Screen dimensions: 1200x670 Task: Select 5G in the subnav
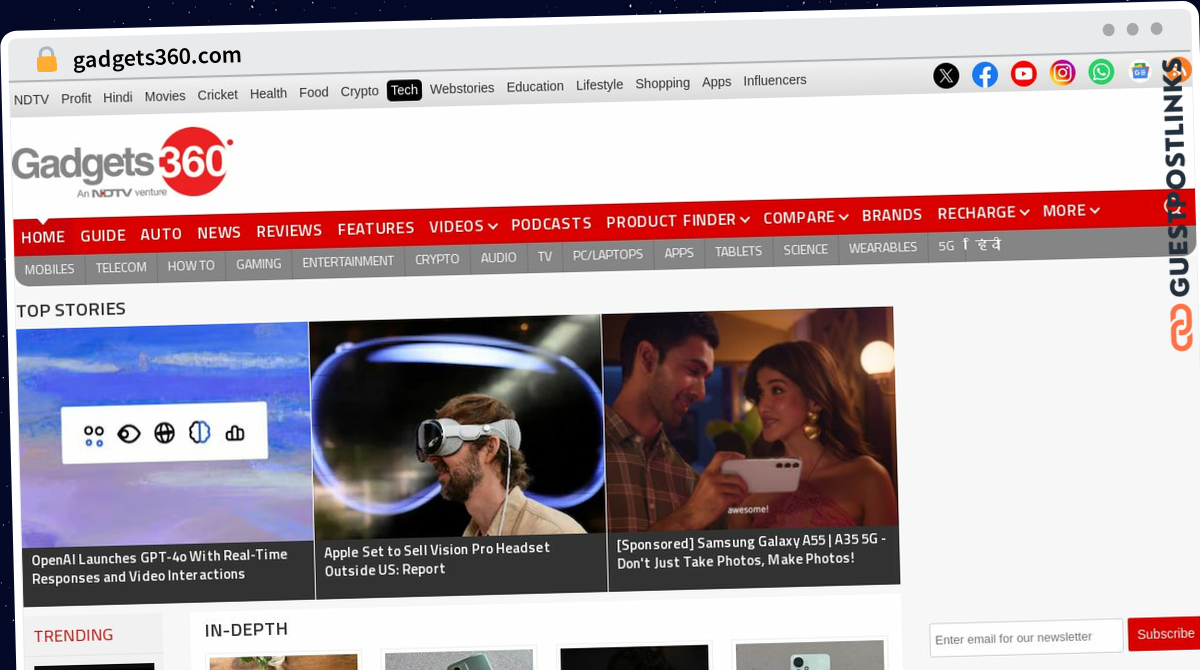pyautogui.click(x=946, y=246)
